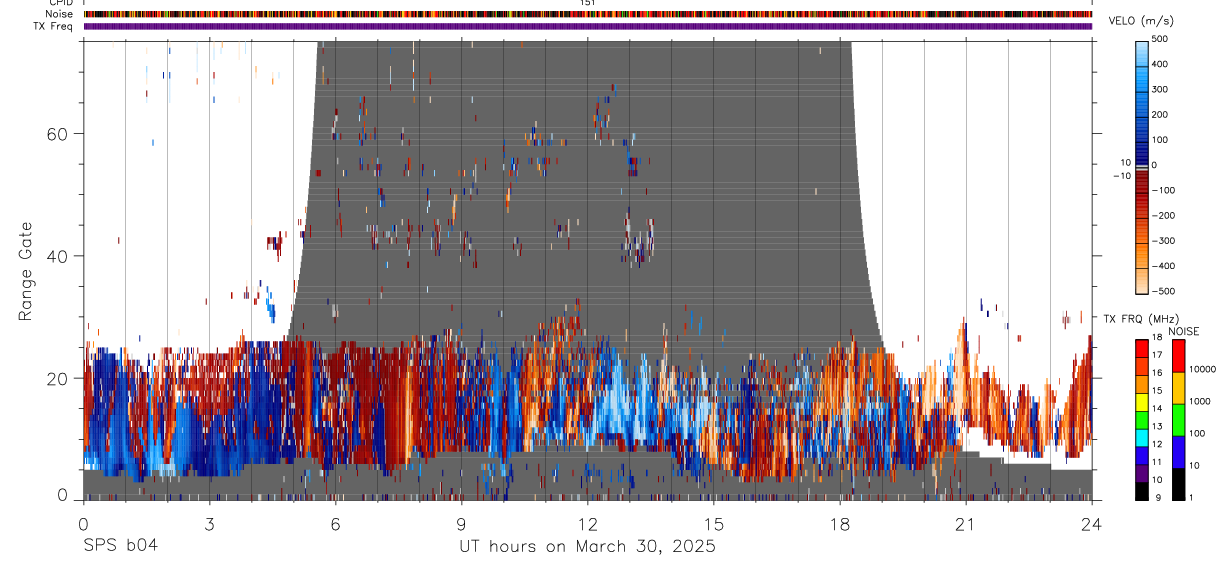Click the x-axis hour label 24

pos(1091,523)
